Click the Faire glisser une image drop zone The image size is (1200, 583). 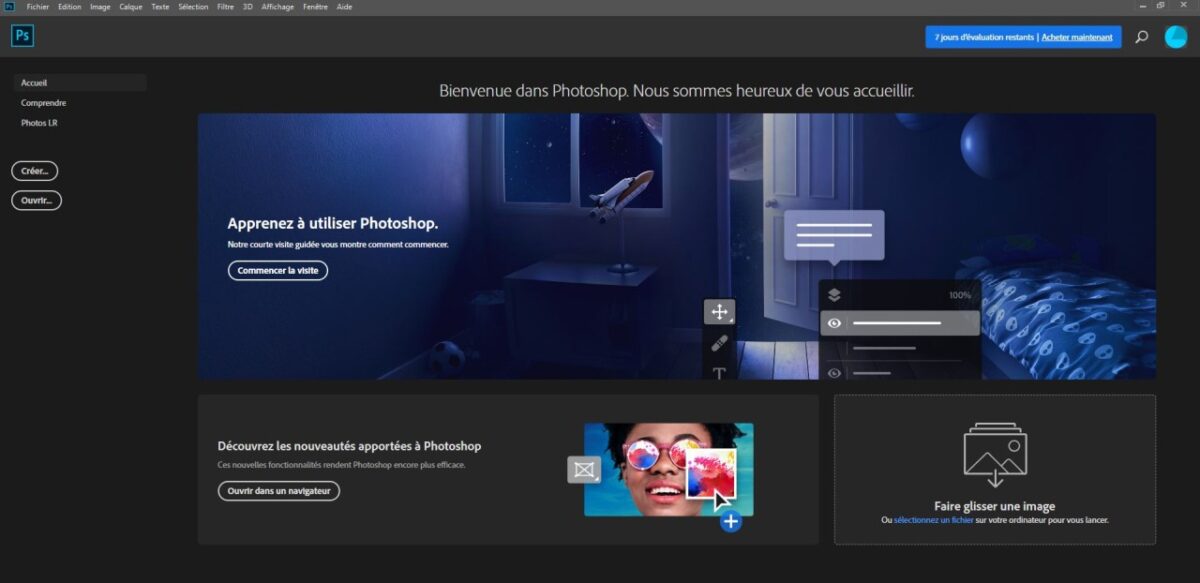[x=995, y=469]
